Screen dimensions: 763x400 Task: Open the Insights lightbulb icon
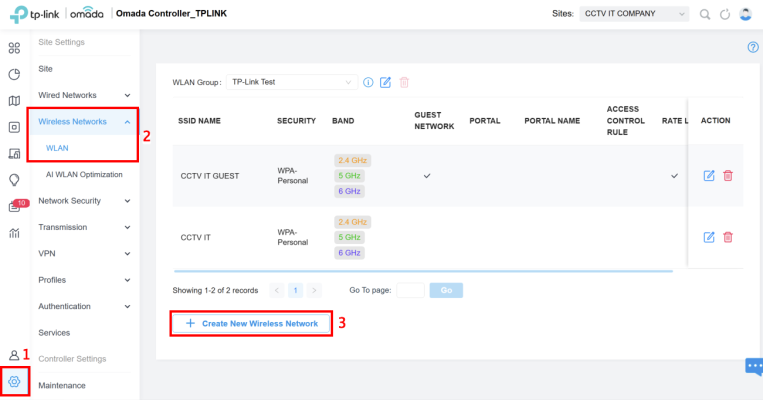click(14, 180)
